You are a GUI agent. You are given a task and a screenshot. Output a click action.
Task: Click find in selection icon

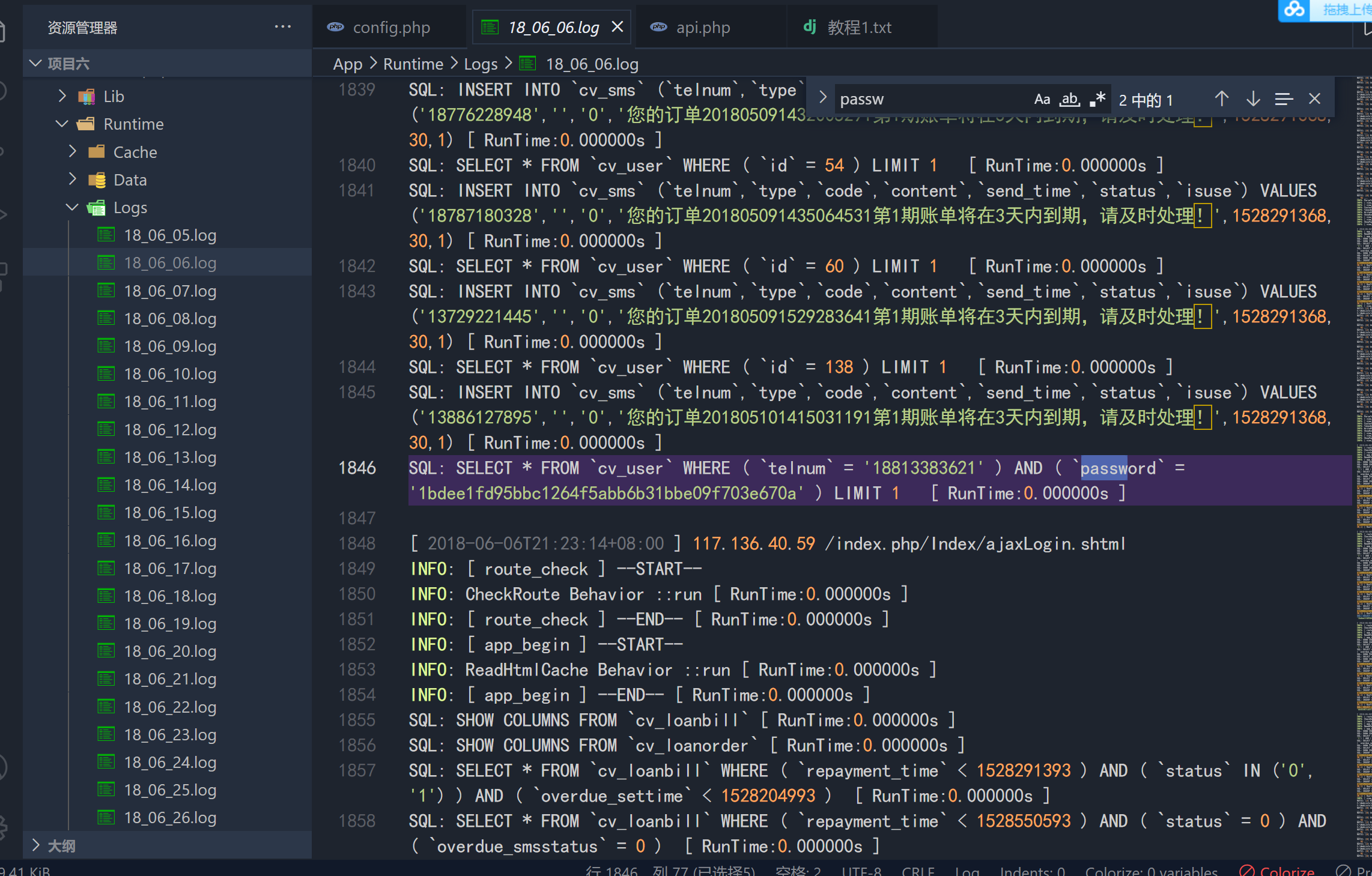coord(1284,99)
